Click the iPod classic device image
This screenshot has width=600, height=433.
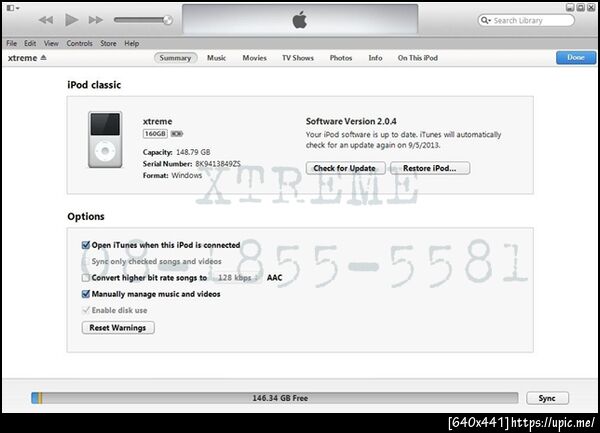pyautogui.click(x=105, y=139)
